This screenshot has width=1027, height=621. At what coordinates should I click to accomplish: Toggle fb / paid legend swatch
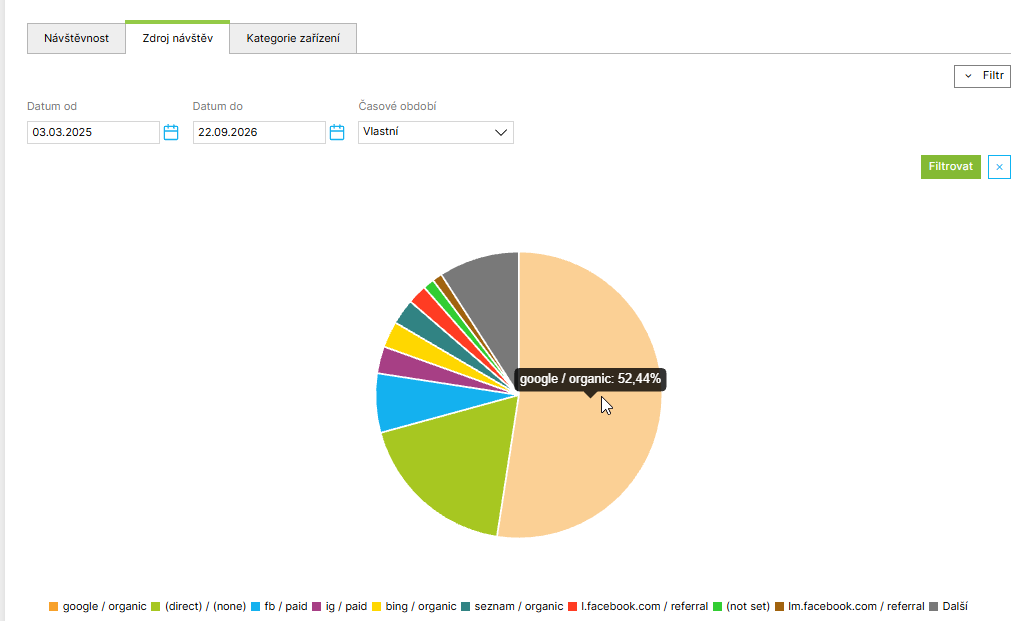click(x=255, y=607)
